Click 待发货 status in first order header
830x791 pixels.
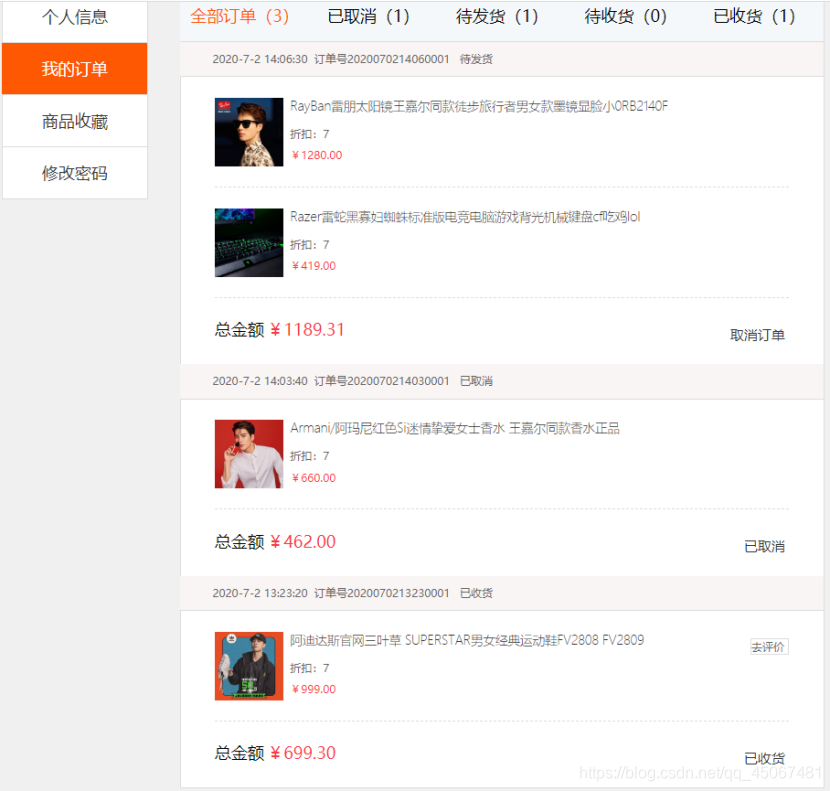476,59
